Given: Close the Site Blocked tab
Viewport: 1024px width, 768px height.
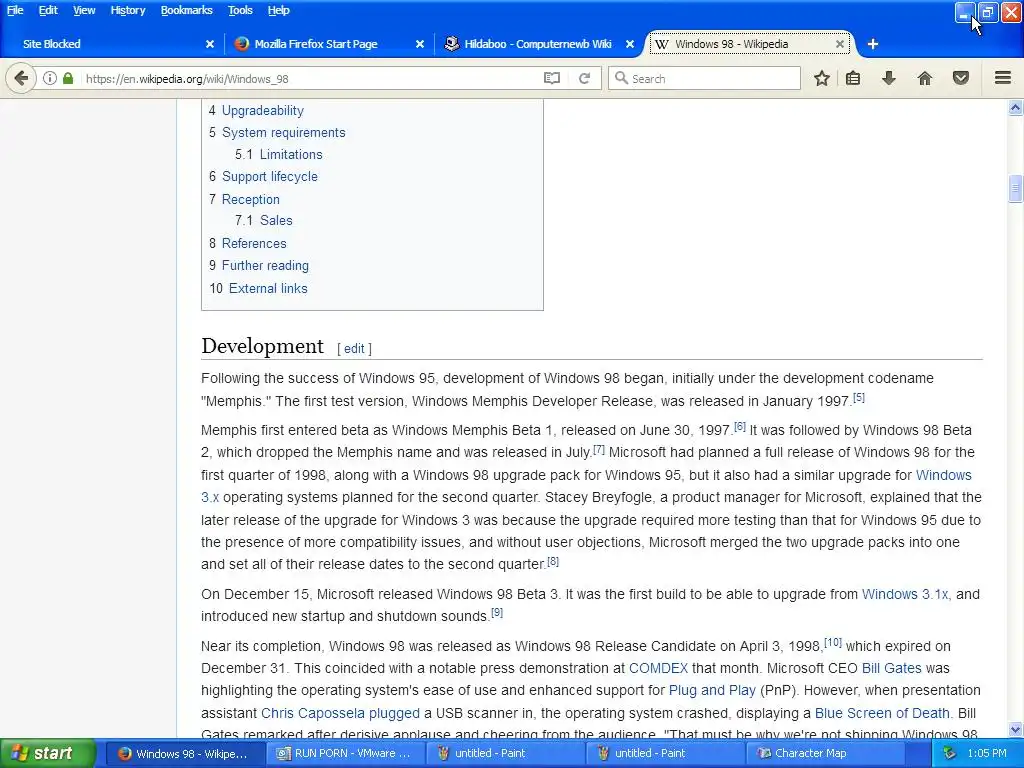Looking at the screenshot, I should 210,44.
